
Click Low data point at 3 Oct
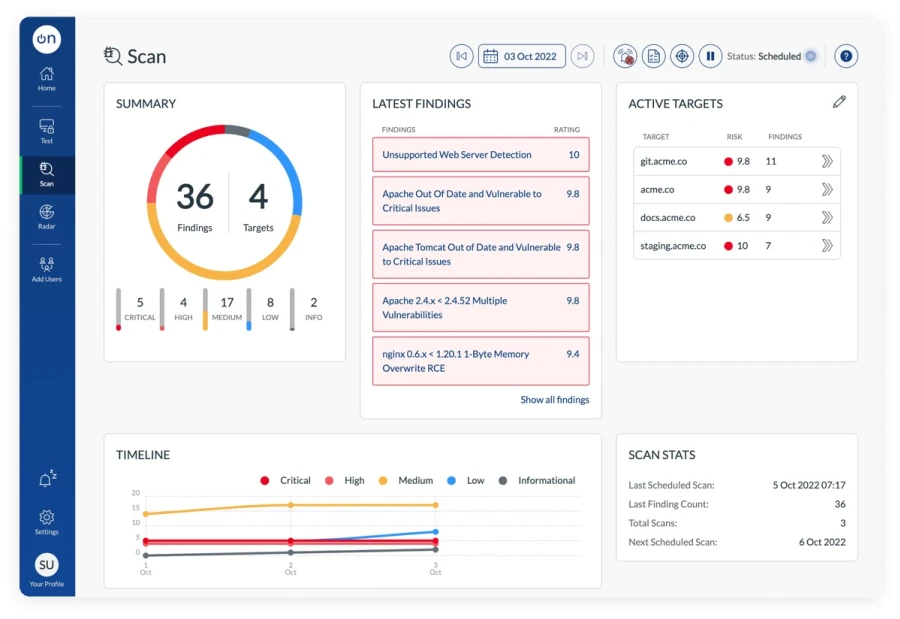click(436, 532)
